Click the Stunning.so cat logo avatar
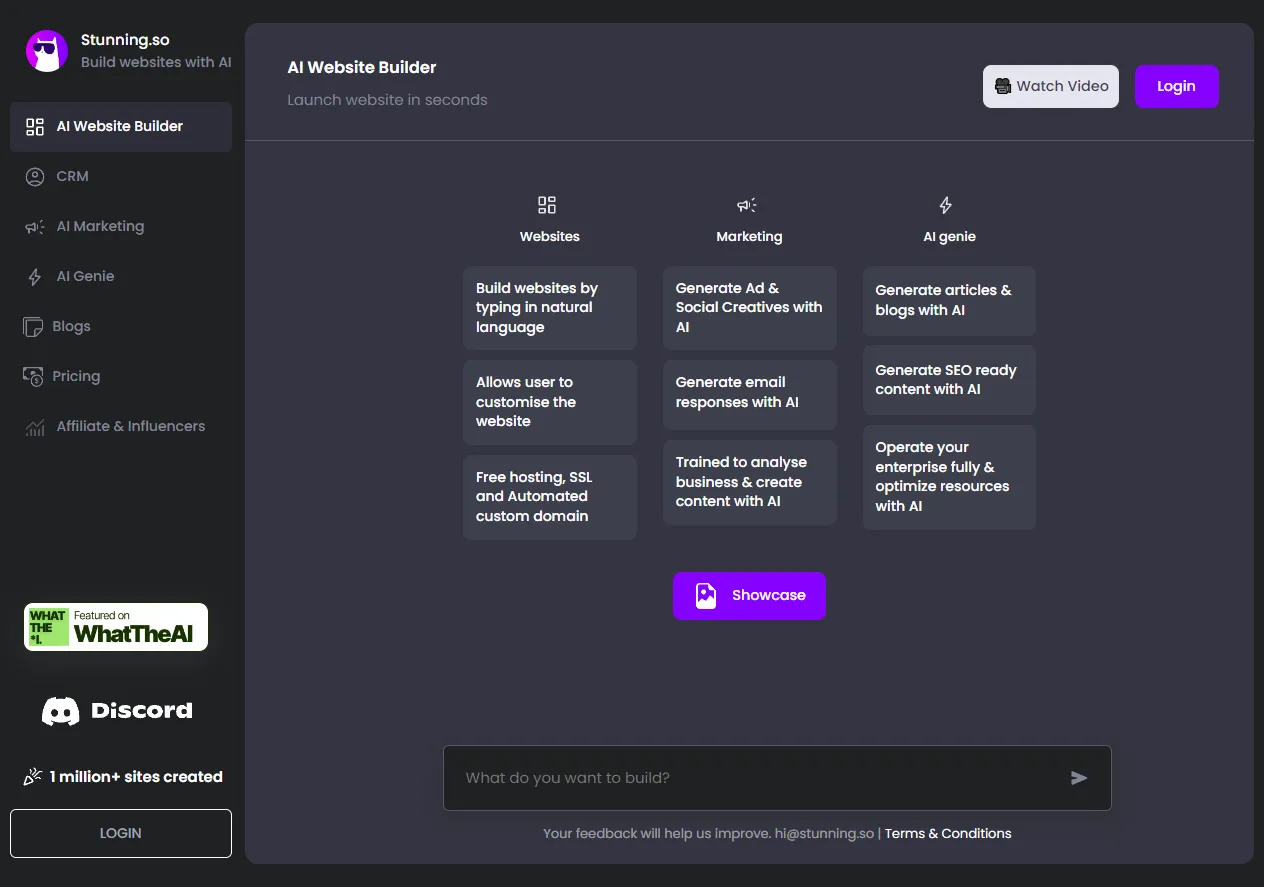 pos(46,51)
